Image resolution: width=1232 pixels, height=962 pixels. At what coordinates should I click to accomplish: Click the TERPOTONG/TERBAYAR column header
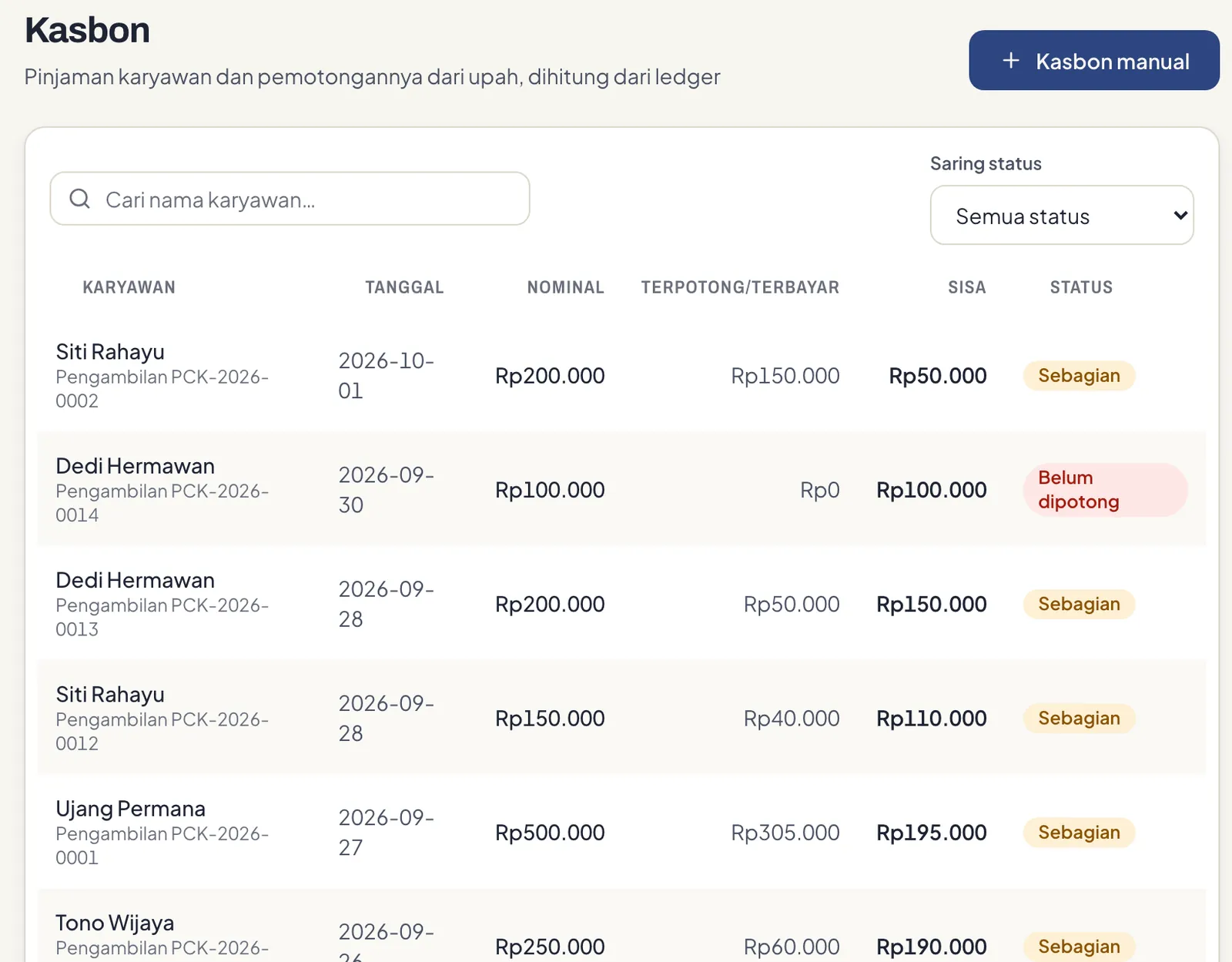pos(740,287)
